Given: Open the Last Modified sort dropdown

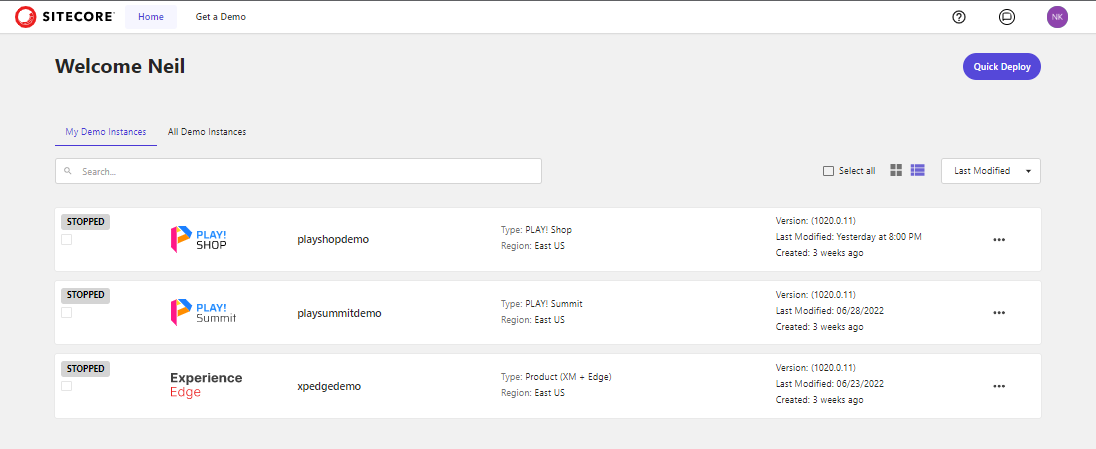Looking at the screenshot, I should tap(990, 171).
